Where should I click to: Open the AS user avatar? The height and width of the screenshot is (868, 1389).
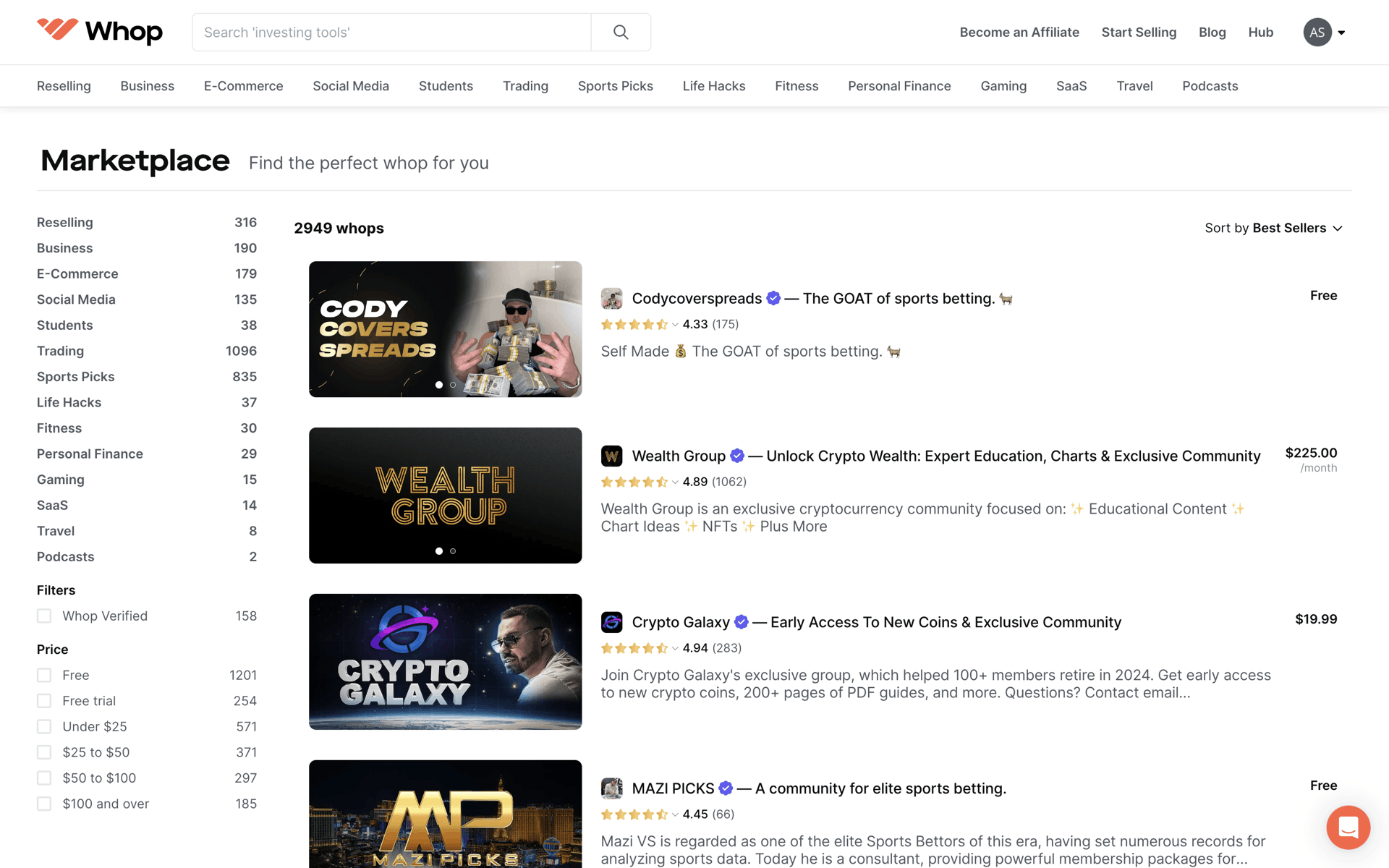(1317, 32)
